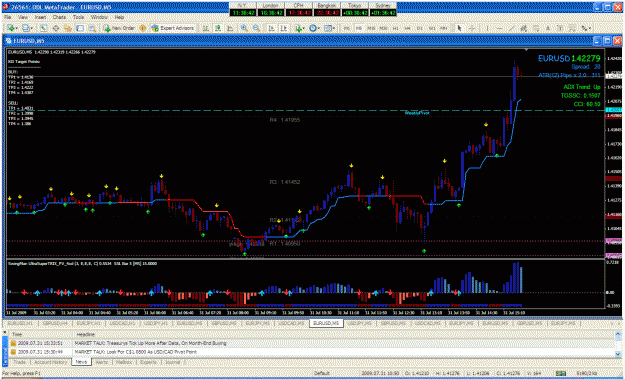This screenshot has height=379, width=625.
Task: Select the first EURUSD,H1 chart tab
Action: coord(21,324)
